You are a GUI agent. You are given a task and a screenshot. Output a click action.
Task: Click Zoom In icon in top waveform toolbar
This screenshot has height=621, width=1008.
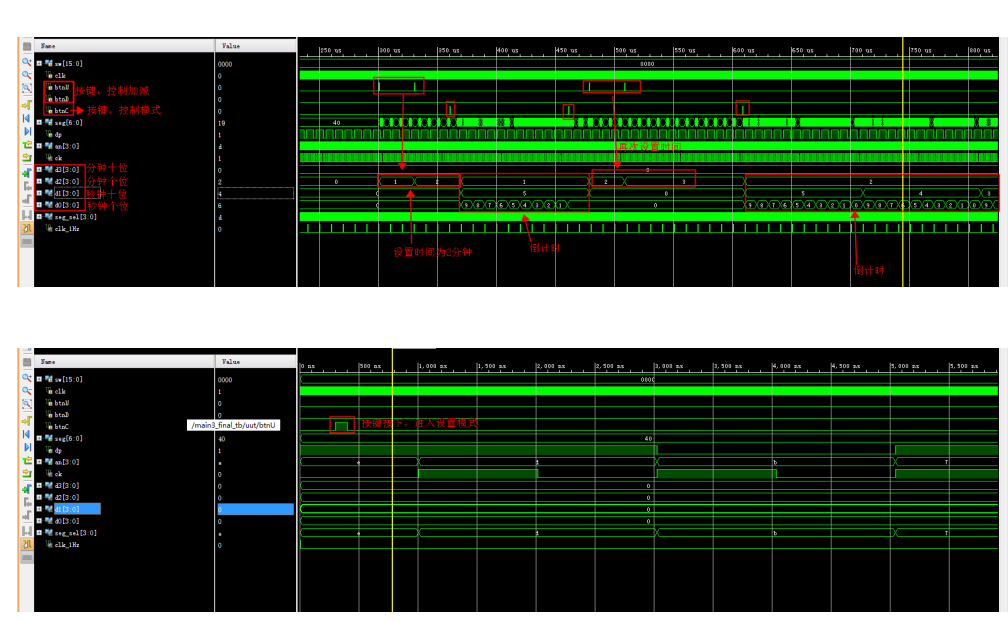pos(27,61)
